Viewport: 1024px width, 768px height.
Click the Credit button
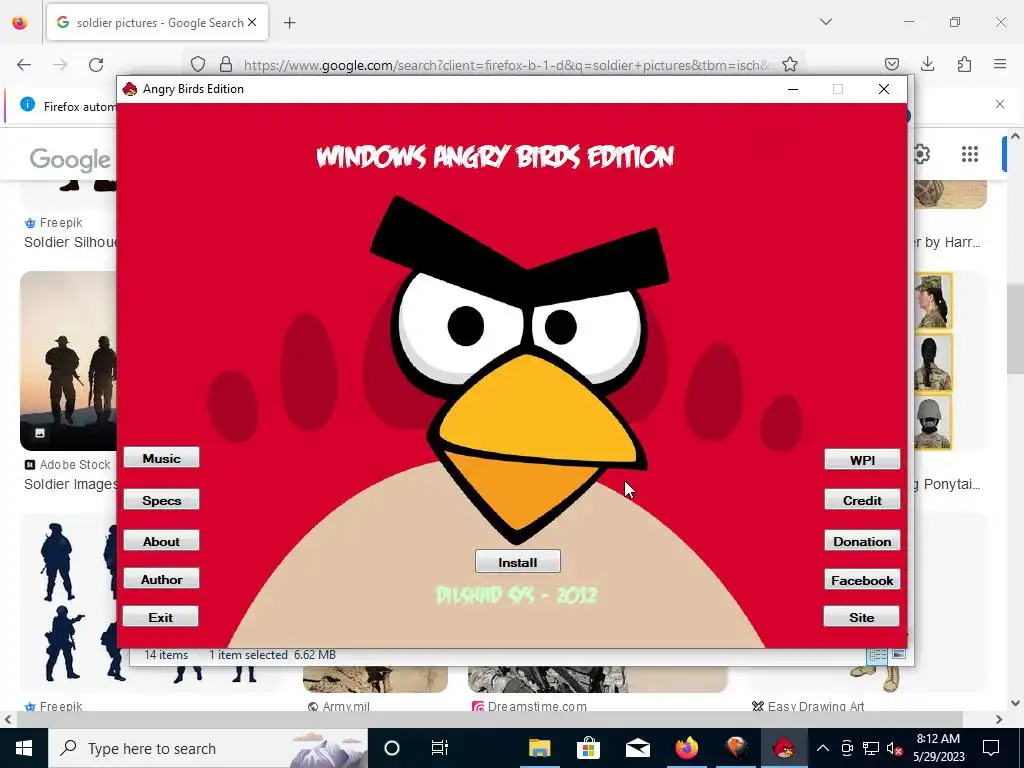(x=862, y=500)
